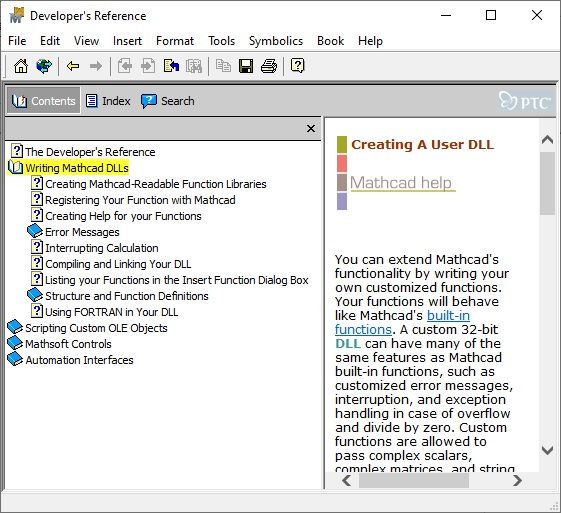This screenshot has width=561, height=513.
Task: Click the vertical scrollbar thumb
Action: 547,183
